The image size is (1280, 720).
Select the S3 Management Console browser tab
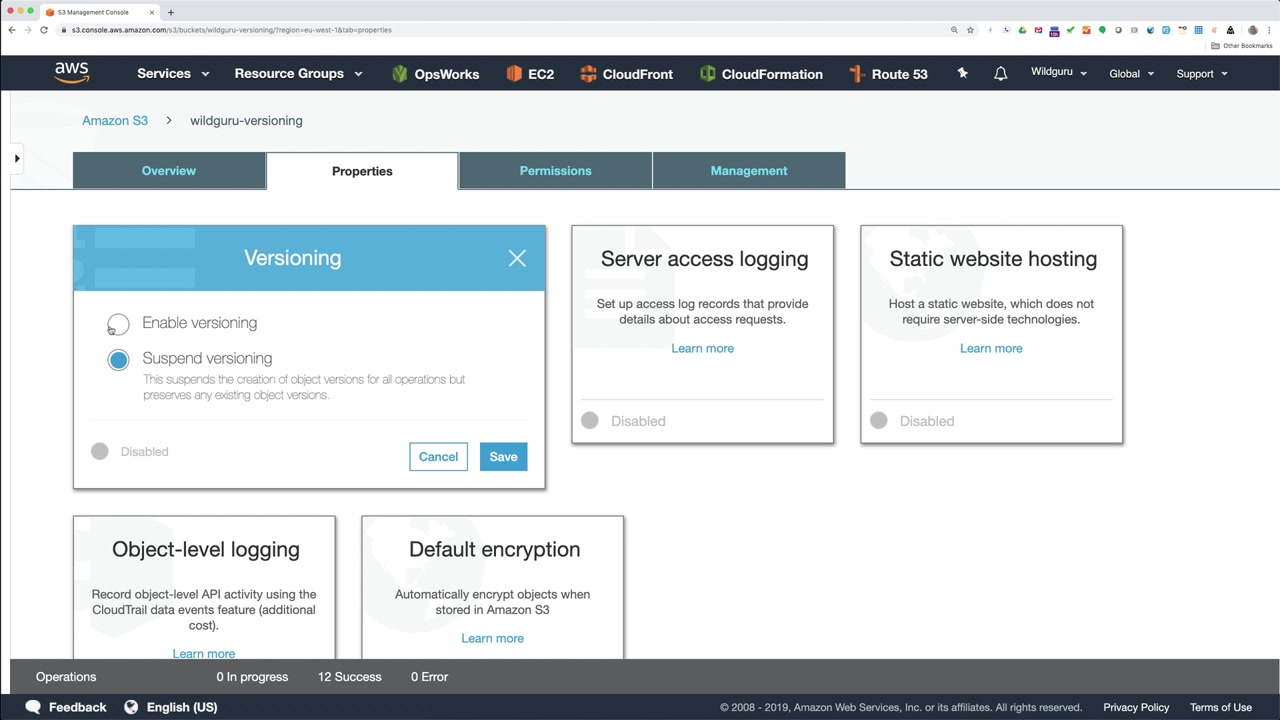[99, 12]
